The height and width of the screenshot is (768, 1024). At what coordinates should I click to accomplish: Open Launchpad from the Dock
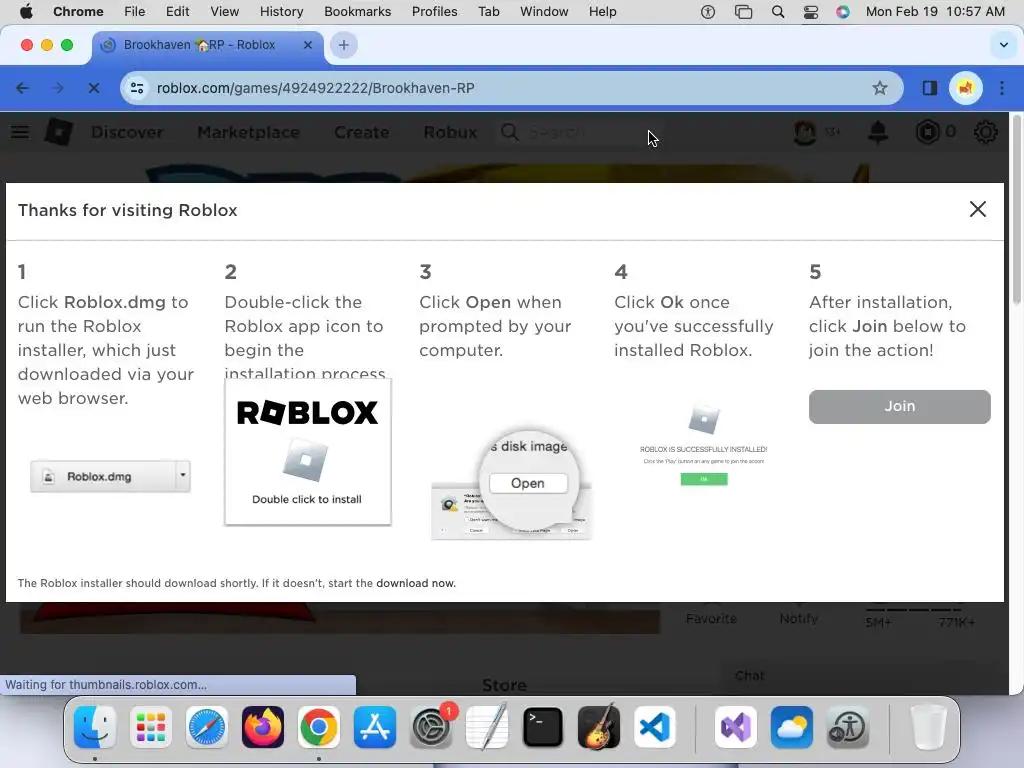pos(151,727)
